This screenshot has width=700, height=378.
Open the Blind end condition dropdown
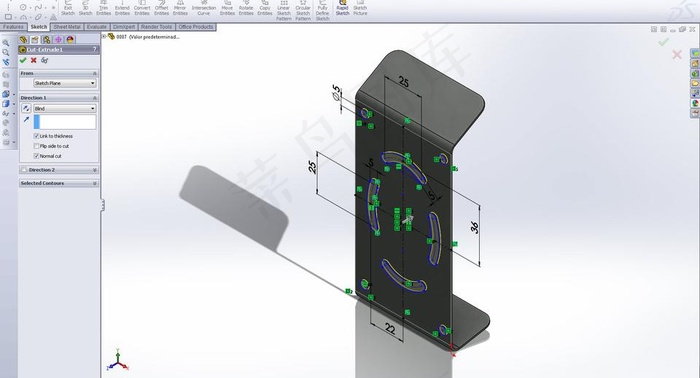[65, 108]
